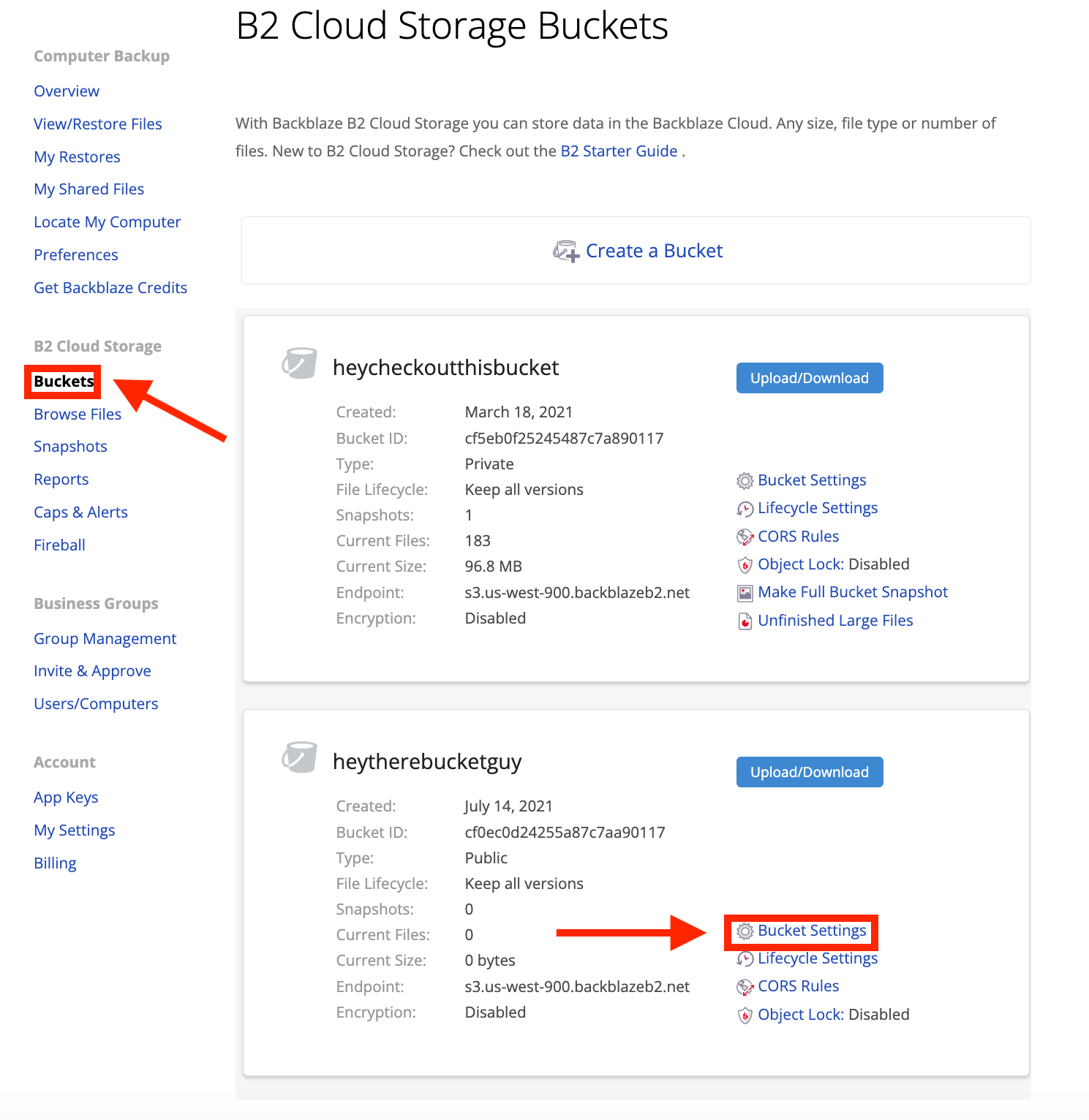The width and height of the screenshot is (1089, 1120).
Task: Go to Snapshots page
Action: [x=70, y=447]
